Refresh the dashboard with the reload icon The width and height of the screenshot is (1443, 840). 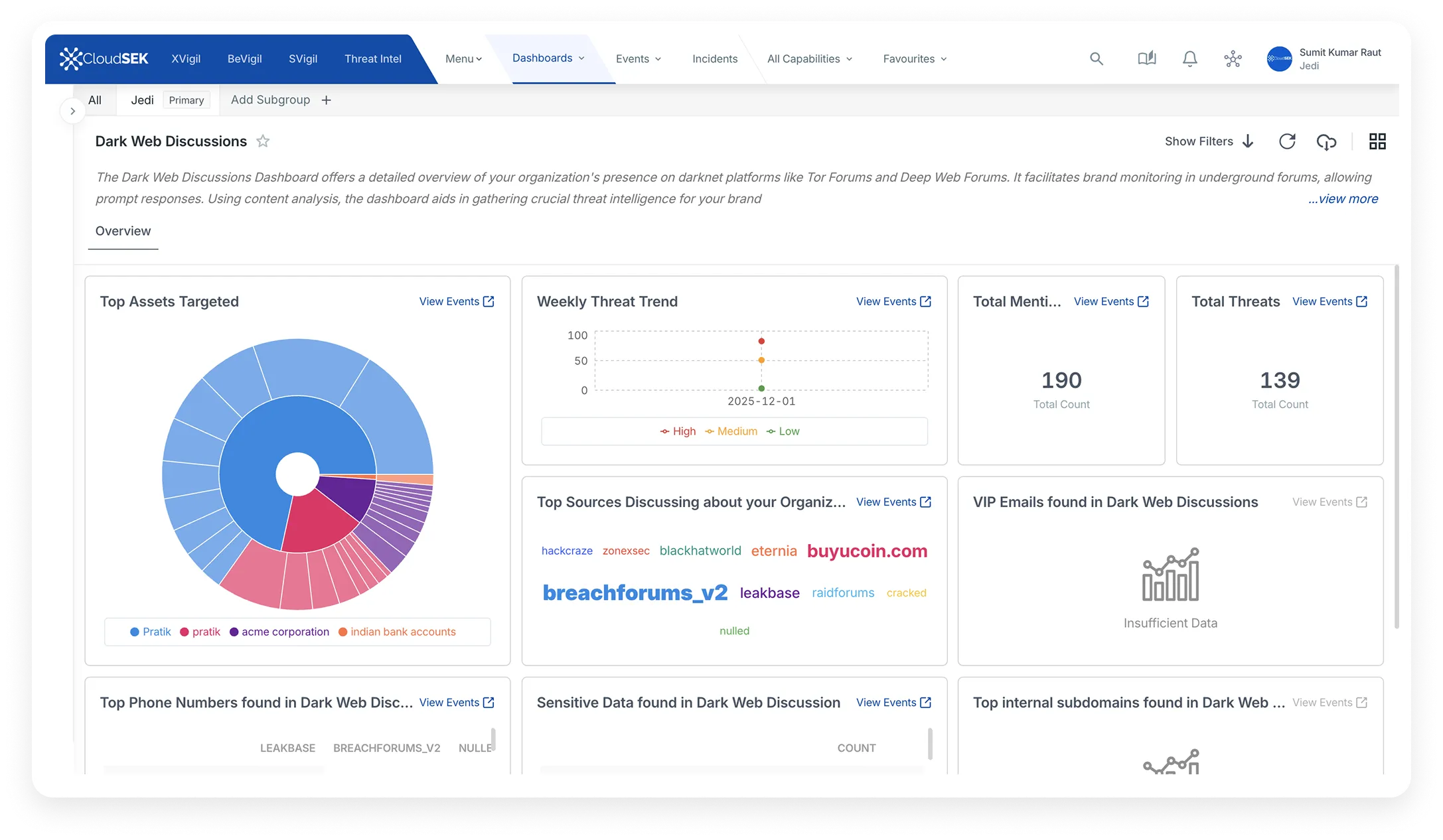pos(1287,141)
